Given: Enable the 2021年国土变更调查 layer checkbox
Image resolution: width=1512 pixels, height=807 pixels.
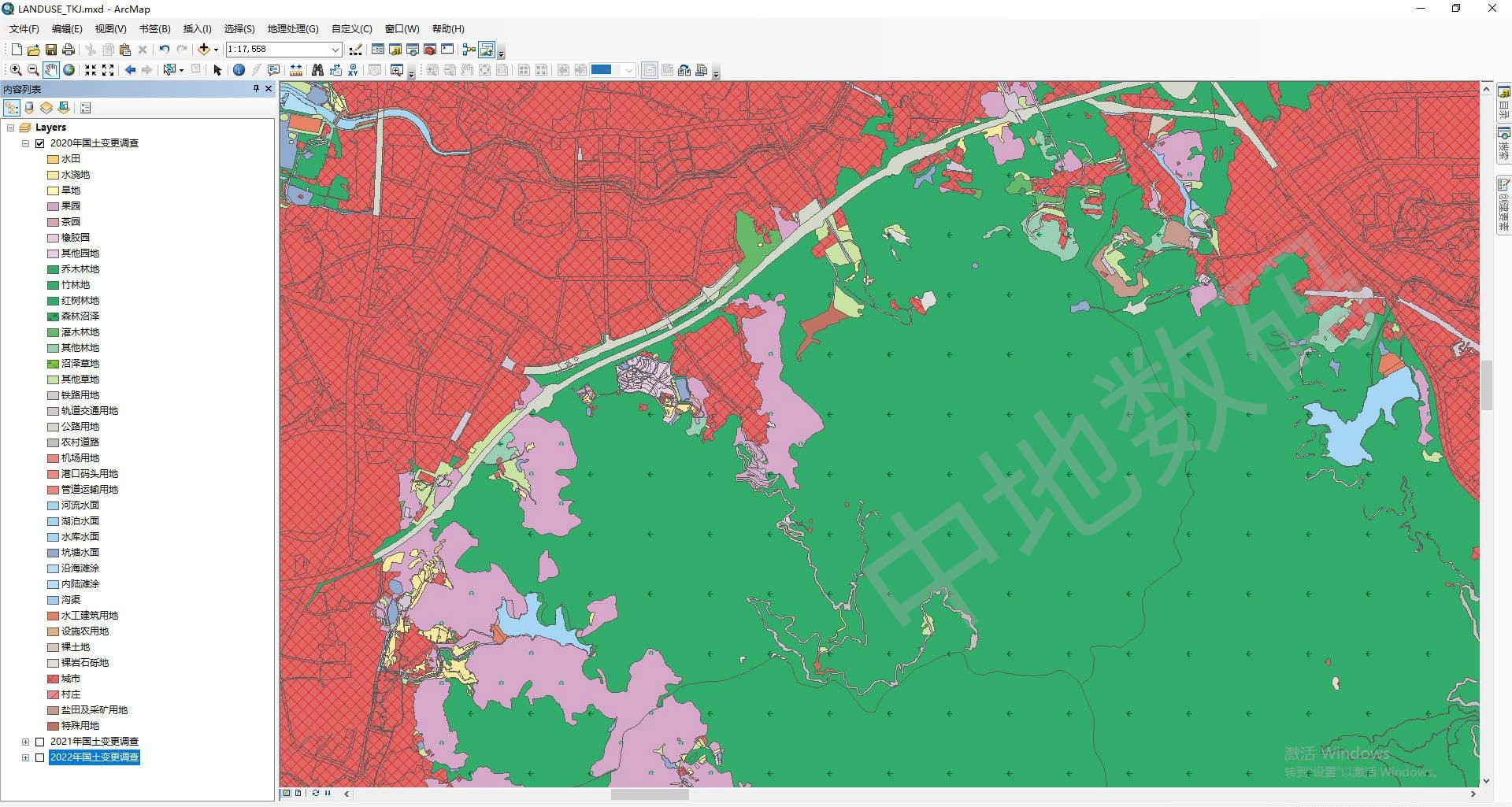Looking at the screenshot, I should pos(40,742).
